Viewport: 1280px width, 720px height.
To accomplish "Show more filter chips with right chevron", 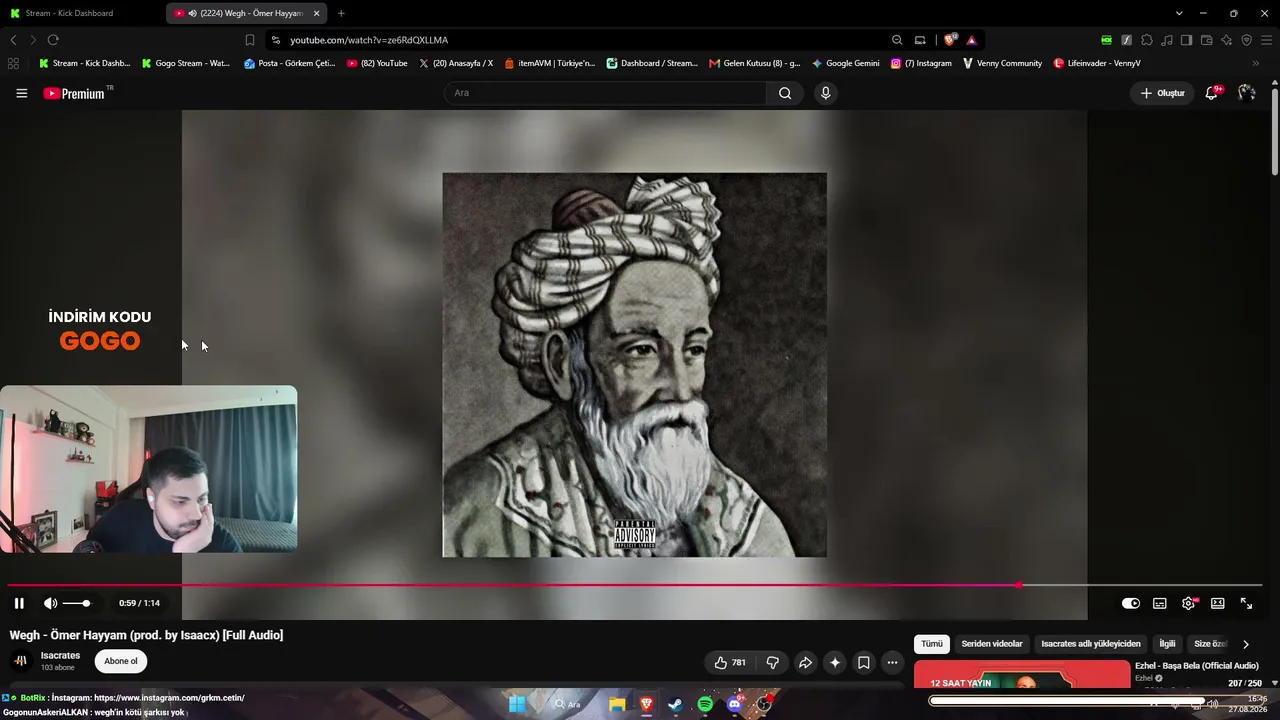I will click(1245, 644).
